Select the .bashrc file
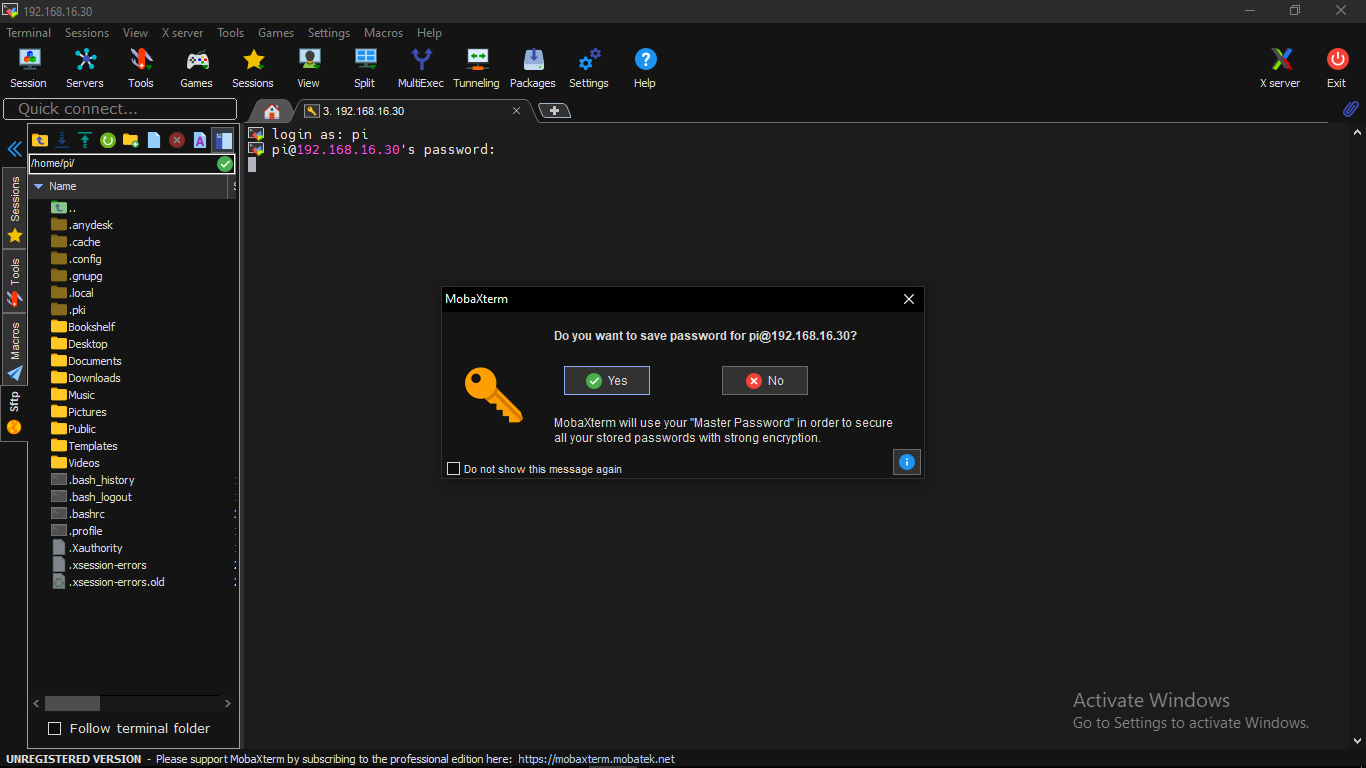 78,514
